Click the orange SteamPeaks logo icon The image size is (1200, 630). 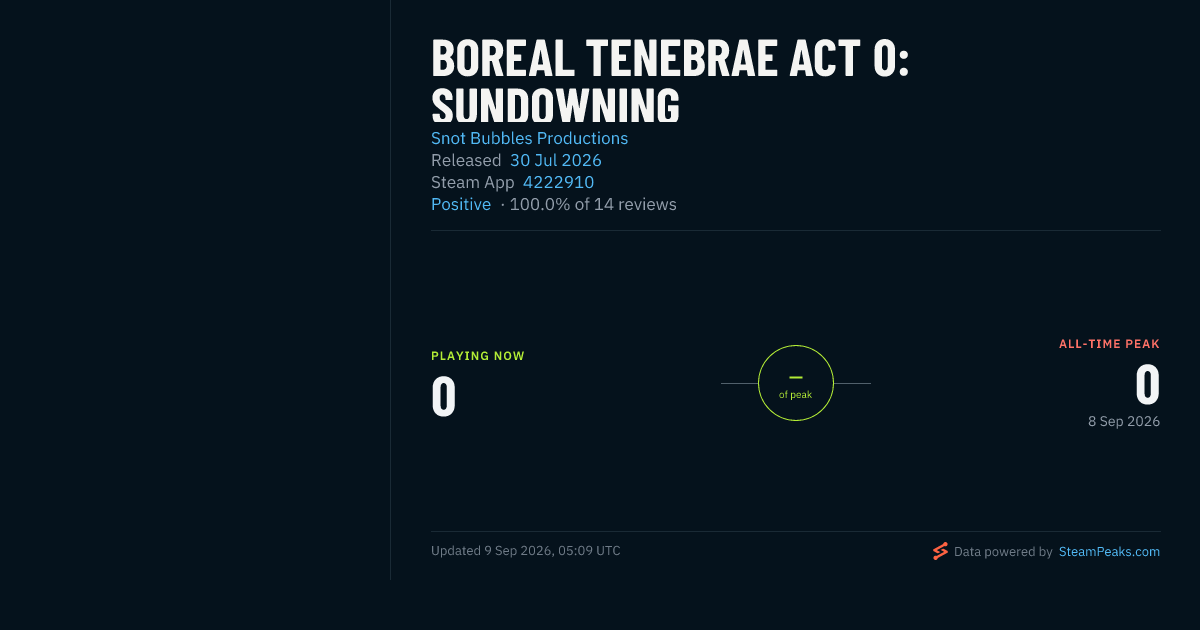point(940,551)
